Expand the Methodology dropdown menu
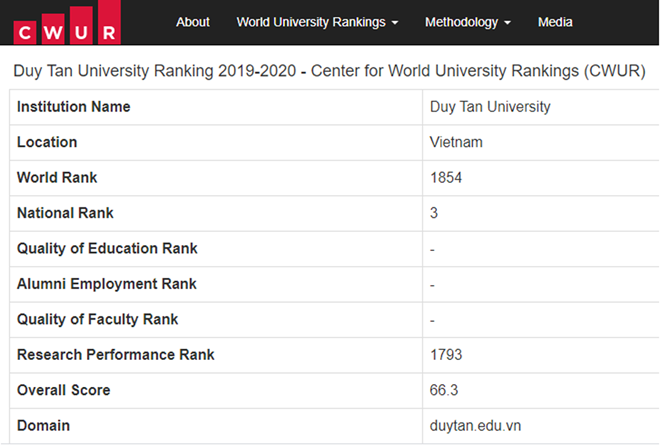Image resolution: width=660 pixels, height=447 pixels. click(x=467, y=22)
